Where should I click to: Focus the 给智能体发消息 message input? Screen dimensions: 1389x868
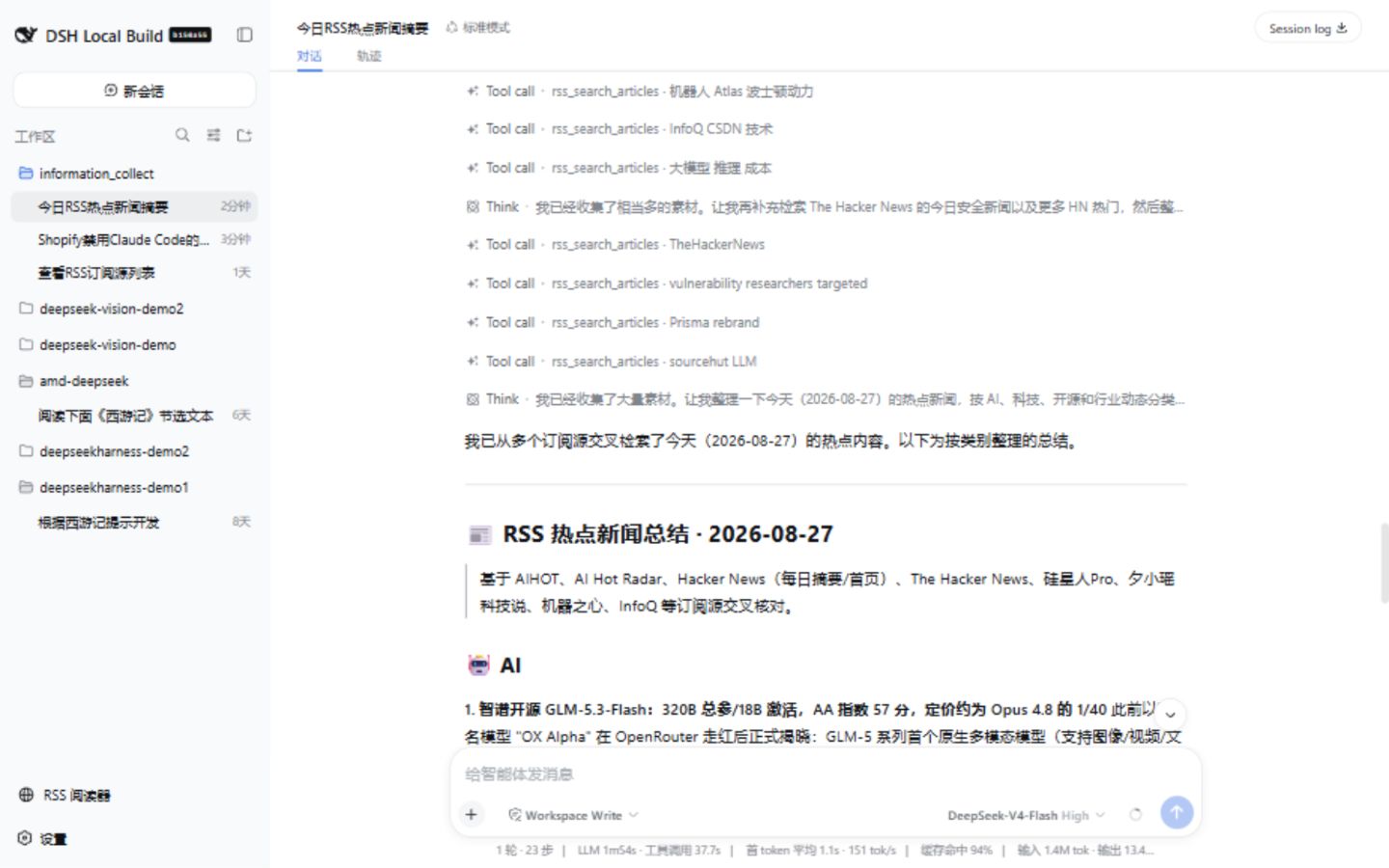point(825,773)
